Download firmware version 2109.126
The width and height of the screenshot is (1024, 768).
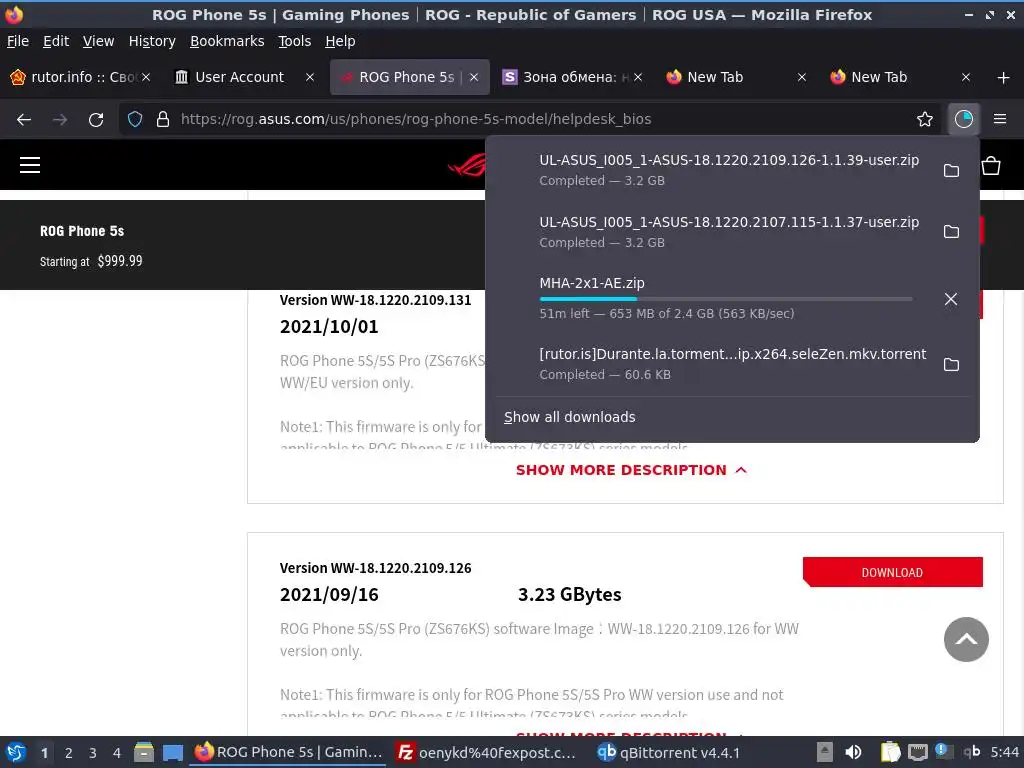pos(893,572)
